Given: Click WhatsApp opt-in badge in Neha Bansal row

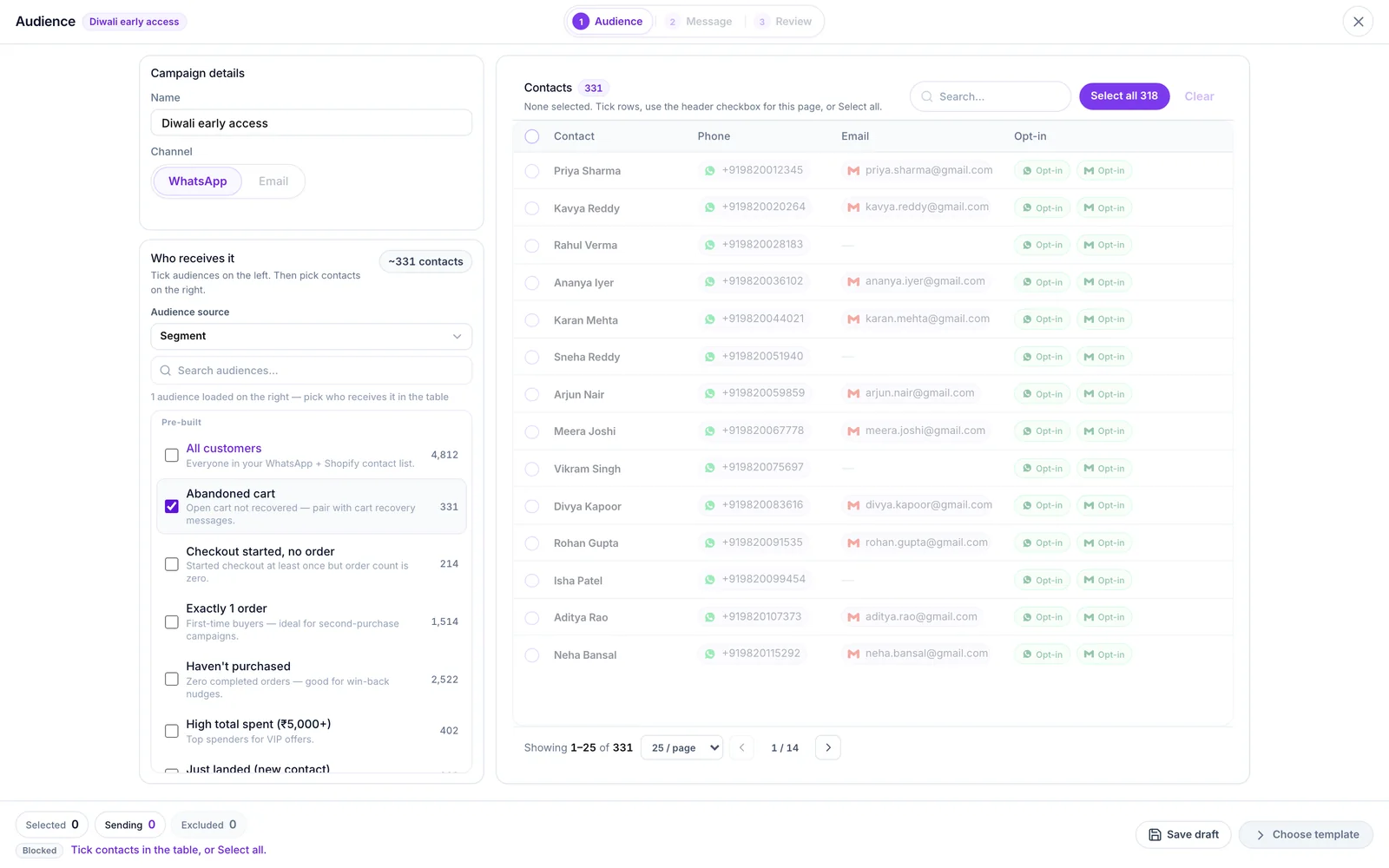Looking at the screenshot, I should (x=1043, y=654).
